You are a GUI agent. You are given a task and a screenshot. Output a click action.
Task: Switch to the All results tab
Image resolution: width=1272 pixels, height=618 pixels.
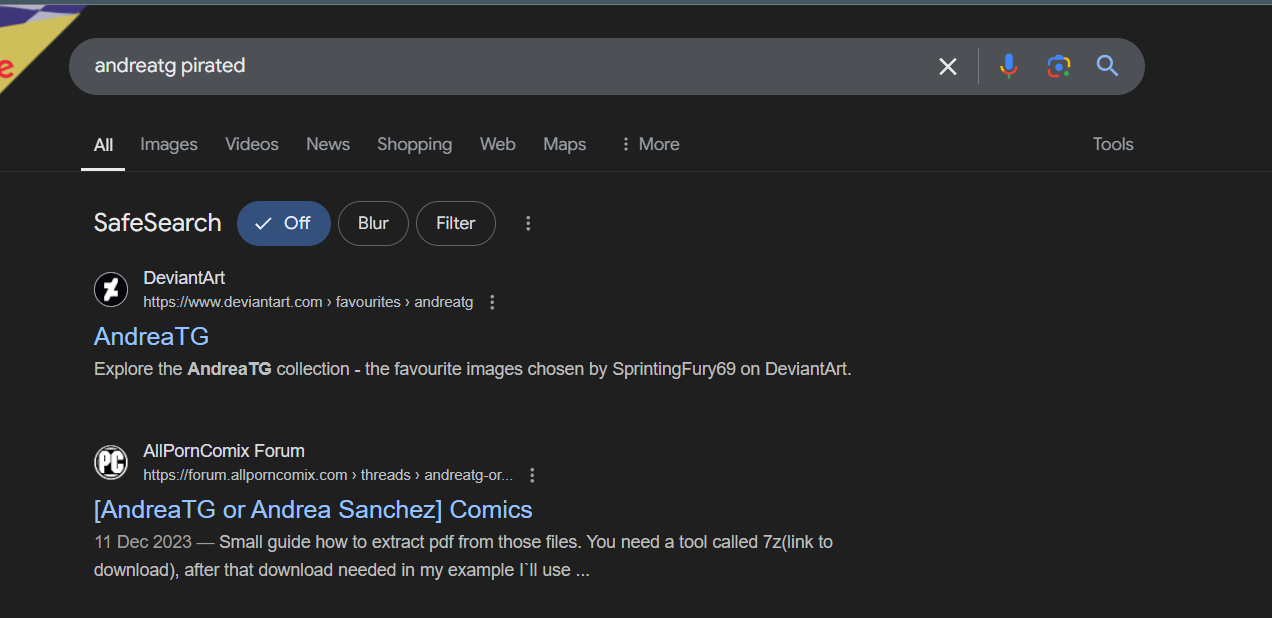pyautogui.click(x=103, y=145)
